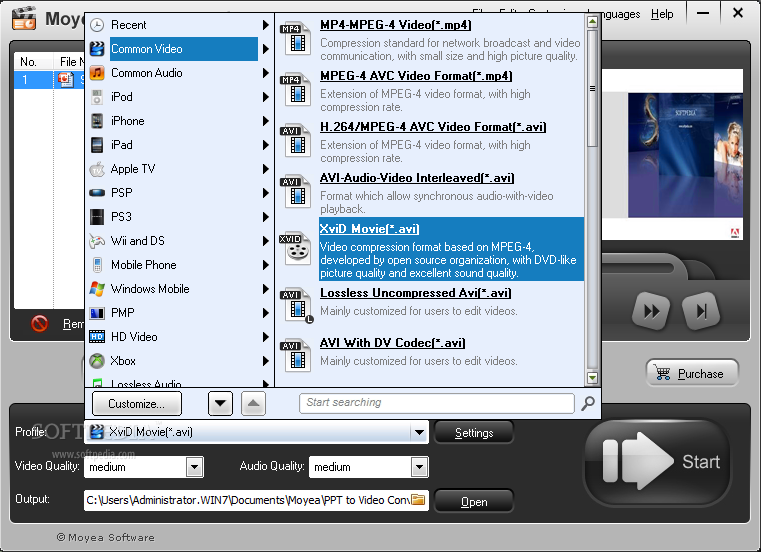Click the iPhone device icon
Screen dimensions: 761x552
pyautogui.click(x=97, y=121)
